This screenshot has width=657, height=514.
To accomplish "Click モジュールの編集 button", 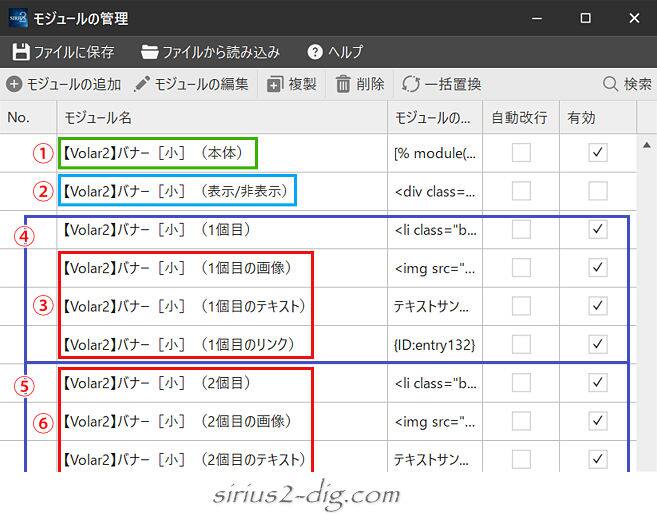I will pyautogui.click(x=191, y=84).
